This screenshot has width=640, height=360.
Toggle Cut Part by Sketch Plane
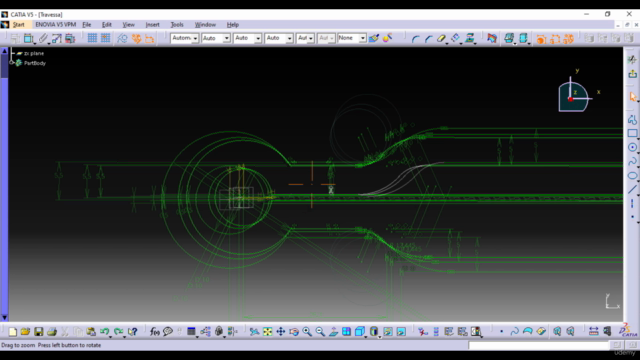[x=492, y=38]
